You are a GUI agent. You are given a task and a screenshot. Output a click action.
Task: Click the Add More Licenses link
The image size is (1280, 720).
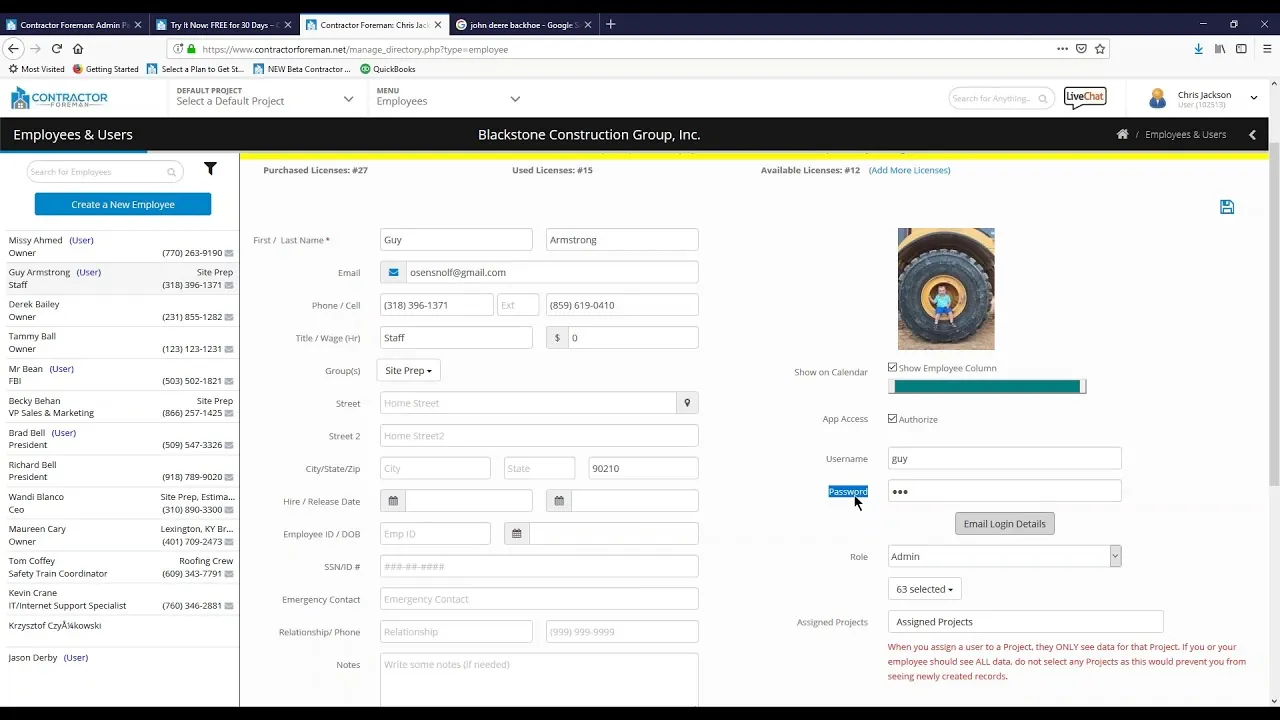[909, 170]
